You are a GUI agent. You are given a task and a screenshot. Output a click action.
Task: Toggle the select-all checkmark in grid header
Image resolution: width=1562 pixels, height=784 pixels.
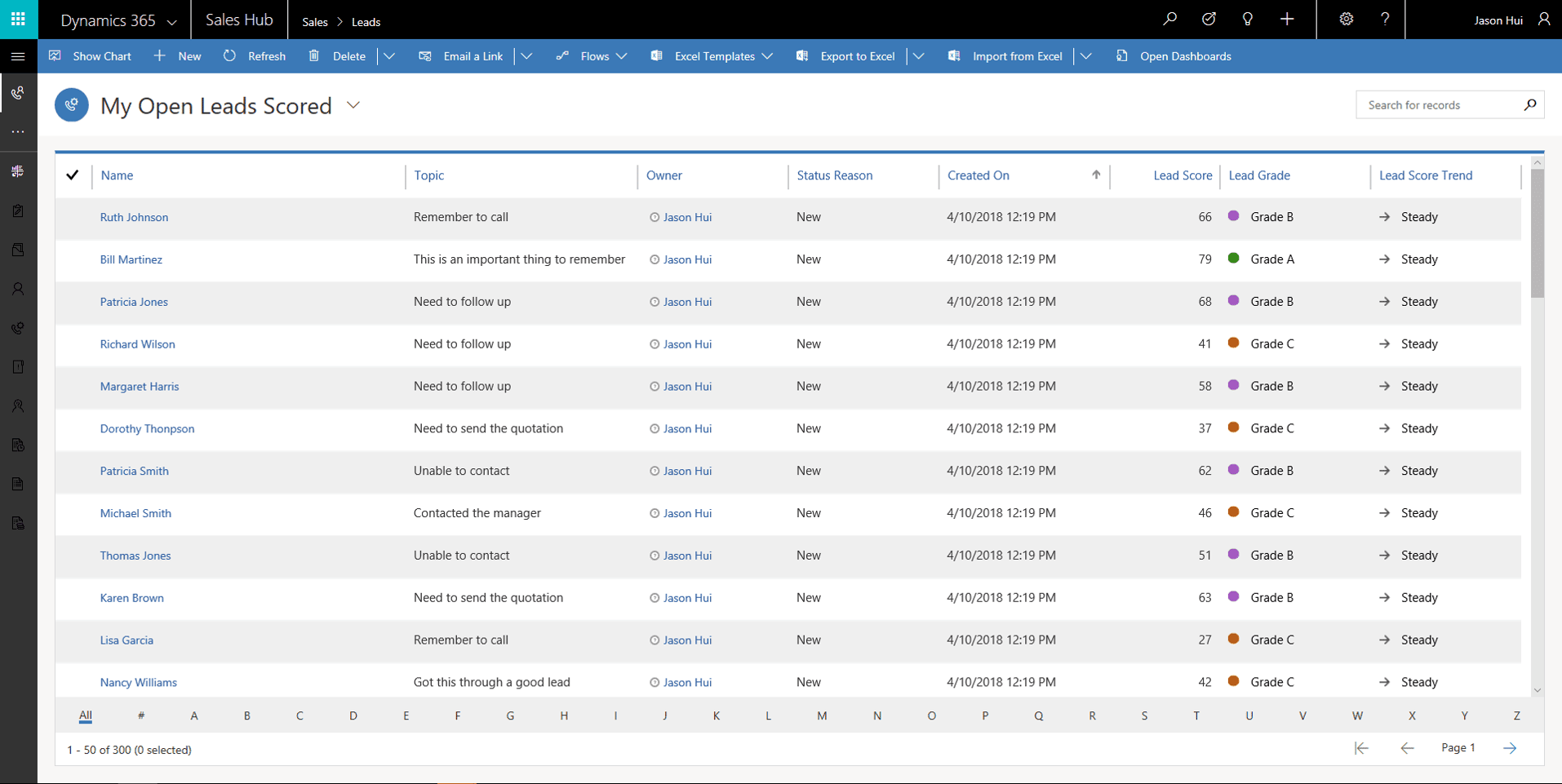pyautogui.click(x=73, y=175)
